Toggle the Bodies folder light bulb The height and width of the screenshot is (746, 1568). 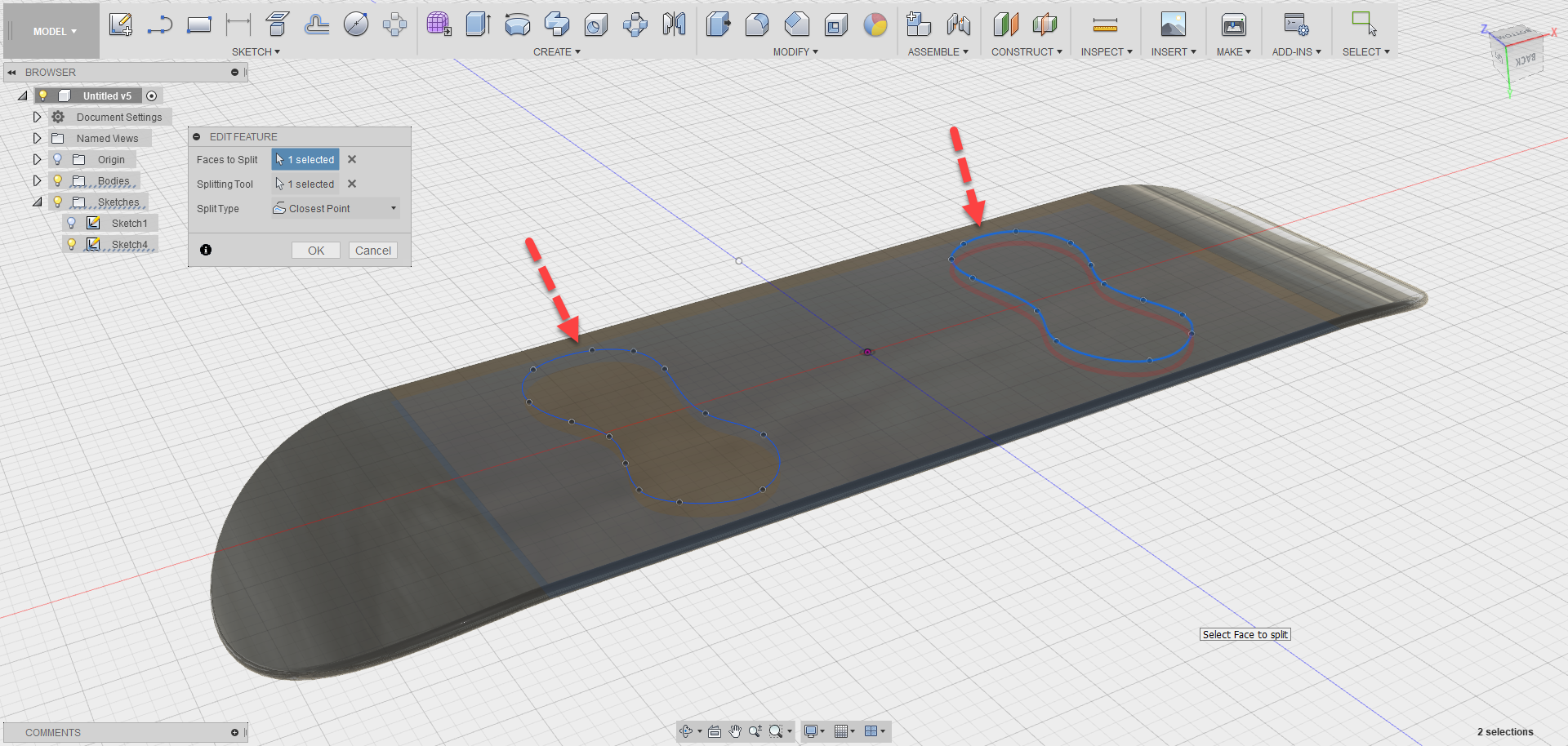[57, 180]
